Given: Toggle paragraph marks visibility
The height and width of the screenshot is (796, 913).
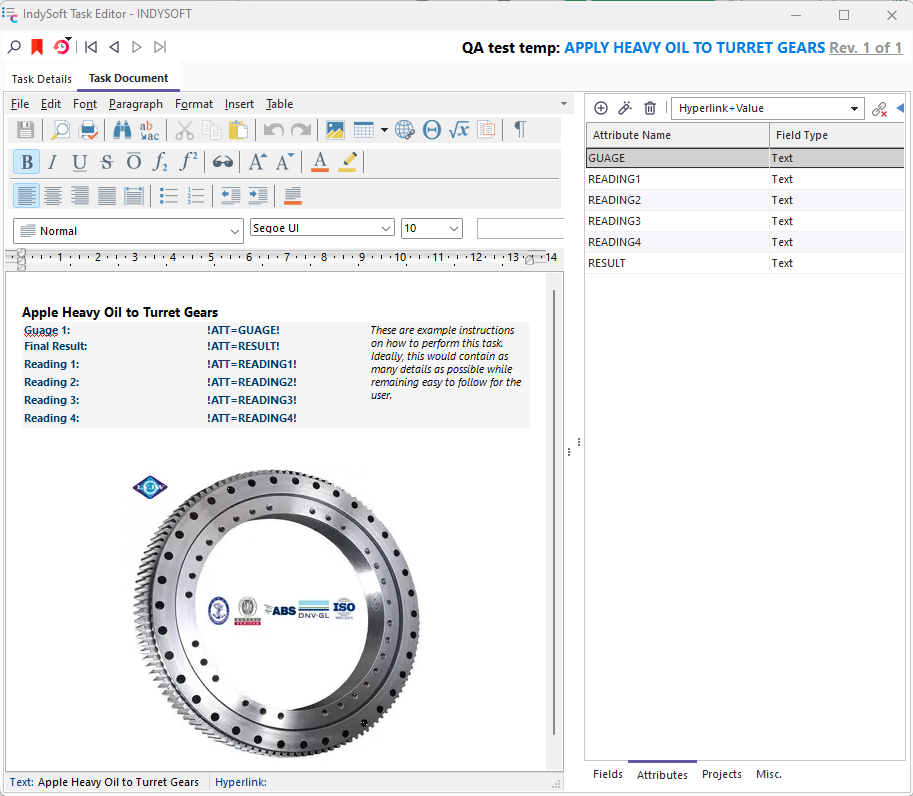Looking at the screenshot, I should 519,130.
